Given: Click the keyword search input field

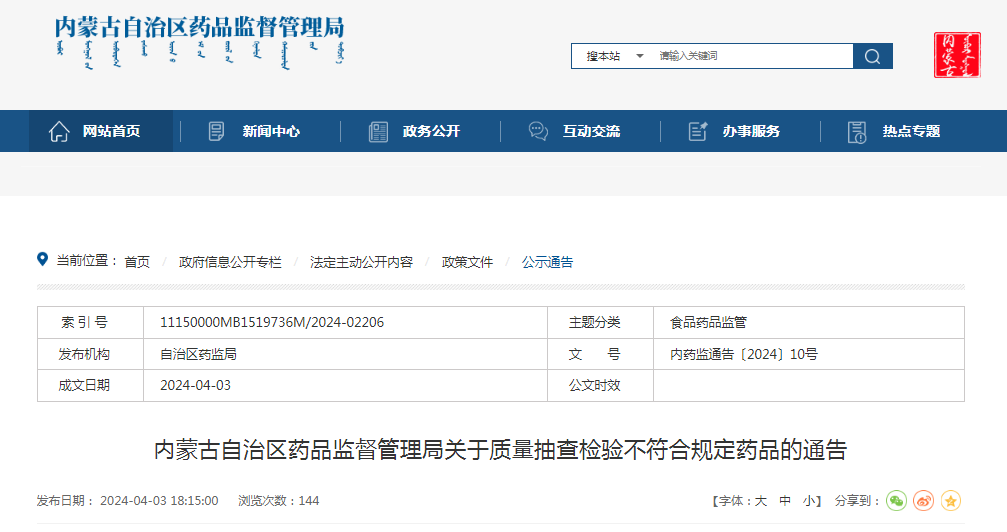Looking at the screenshot, I should coord(752,56).
